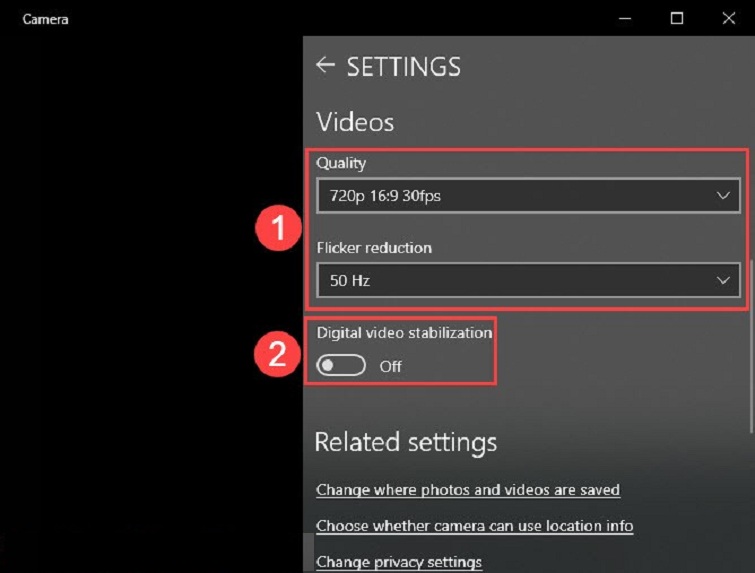
Task: Open Change where photos and videos are saved
Action: 468,490
